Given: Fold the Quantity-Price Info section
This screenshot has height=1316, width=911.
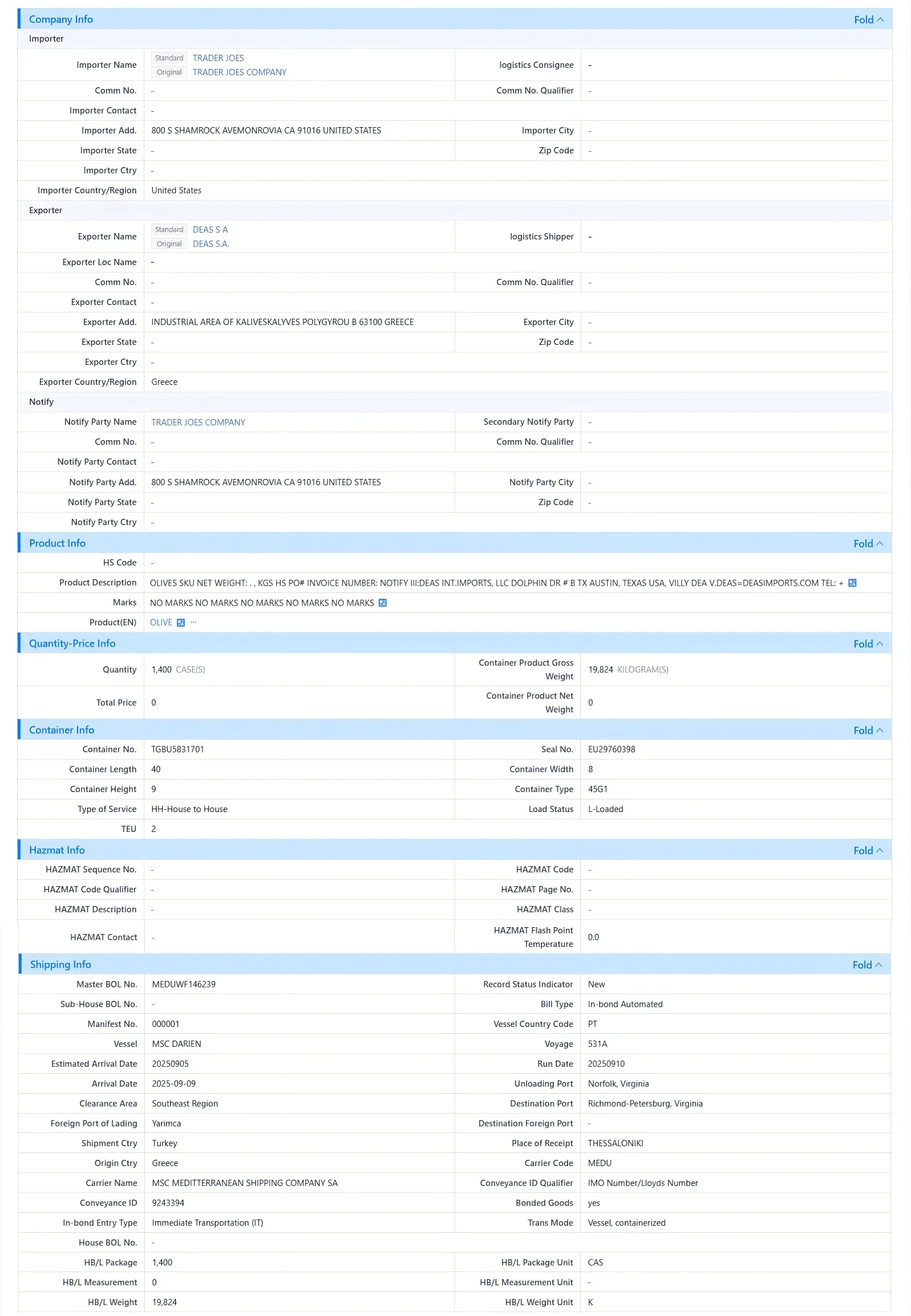Looking at the screenshot, I should pos(868,643).
